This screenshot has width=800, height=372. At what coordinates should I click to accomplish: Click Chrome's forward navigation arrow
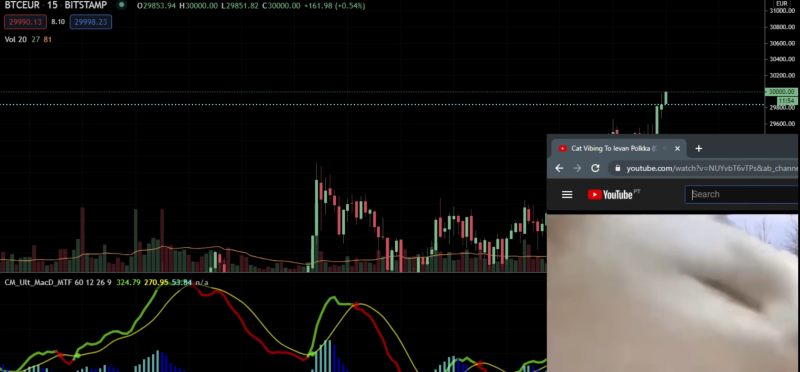[577, 168]
